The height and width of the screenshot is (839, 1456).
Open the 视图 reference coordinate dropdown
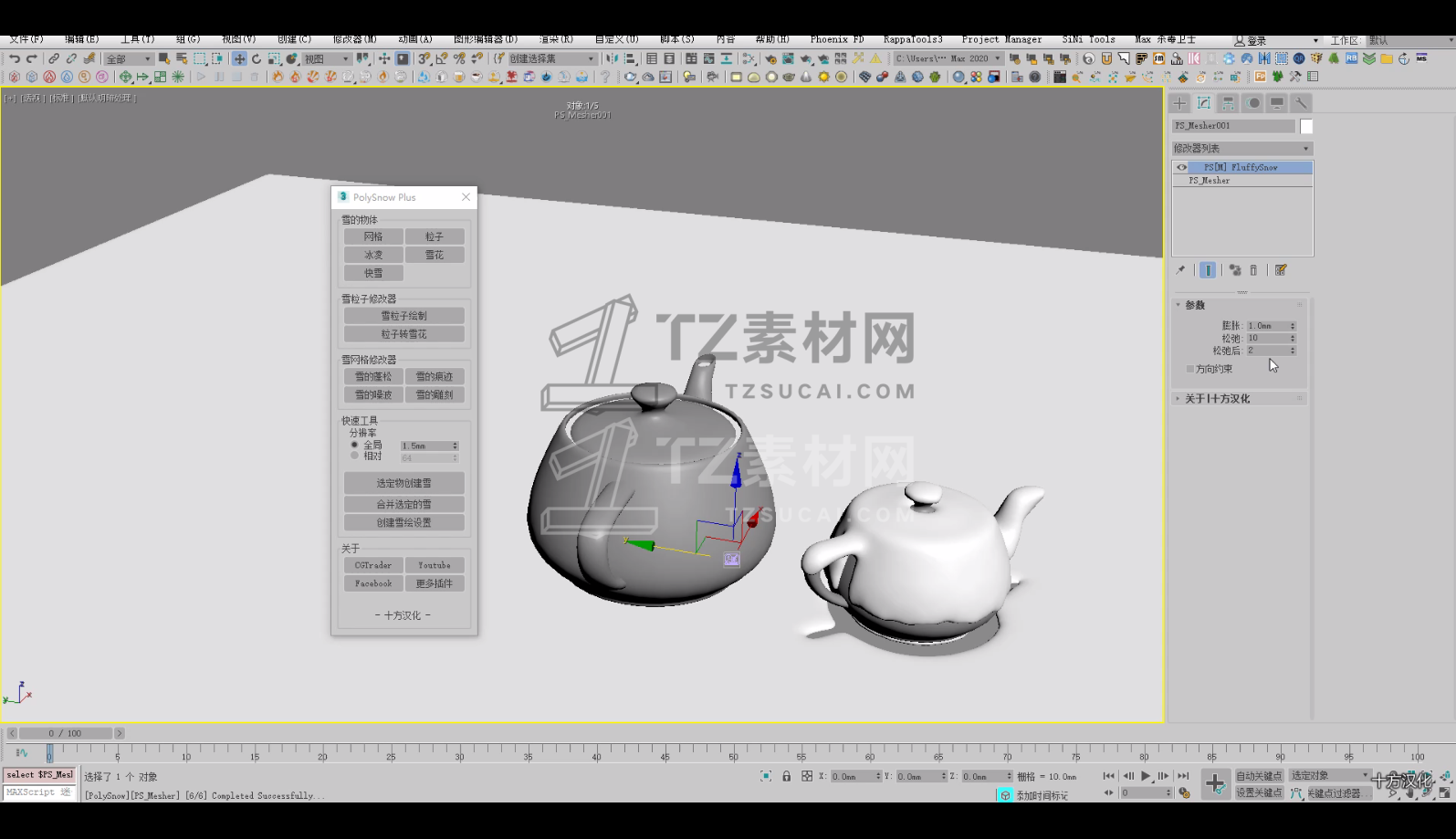327,58
